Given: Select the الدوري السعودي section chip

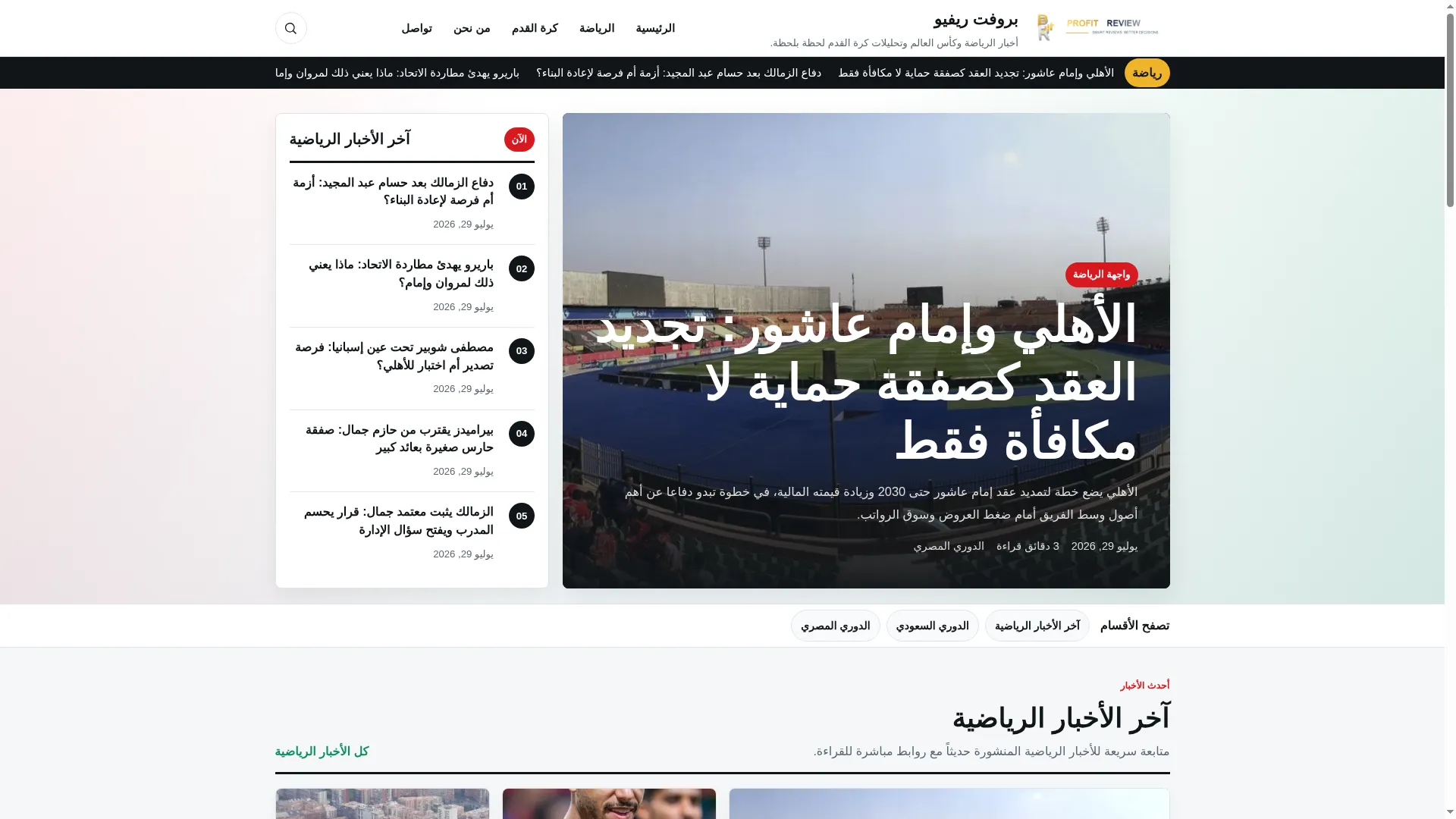Looking at the screenshot, I should click(x=932, y=626).
